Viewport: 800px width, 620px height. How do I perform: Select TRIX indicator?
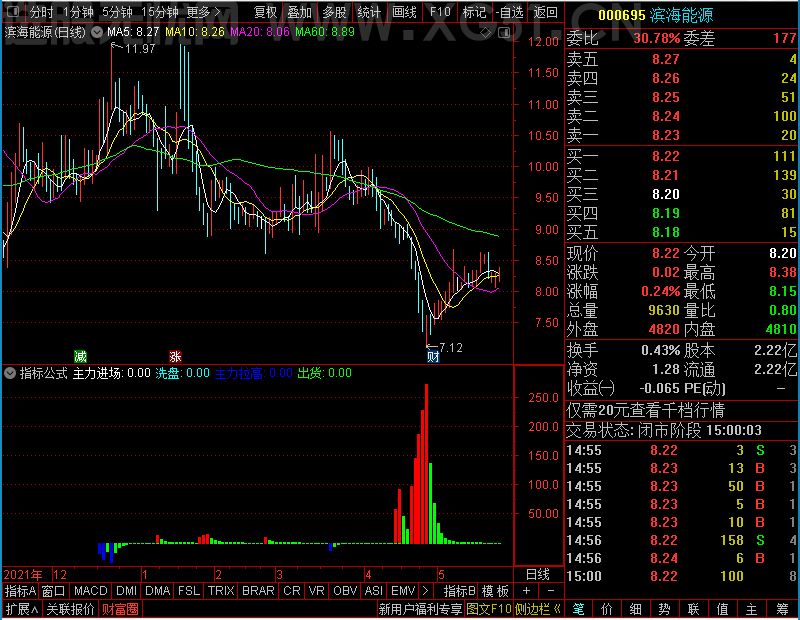[221, 591]
